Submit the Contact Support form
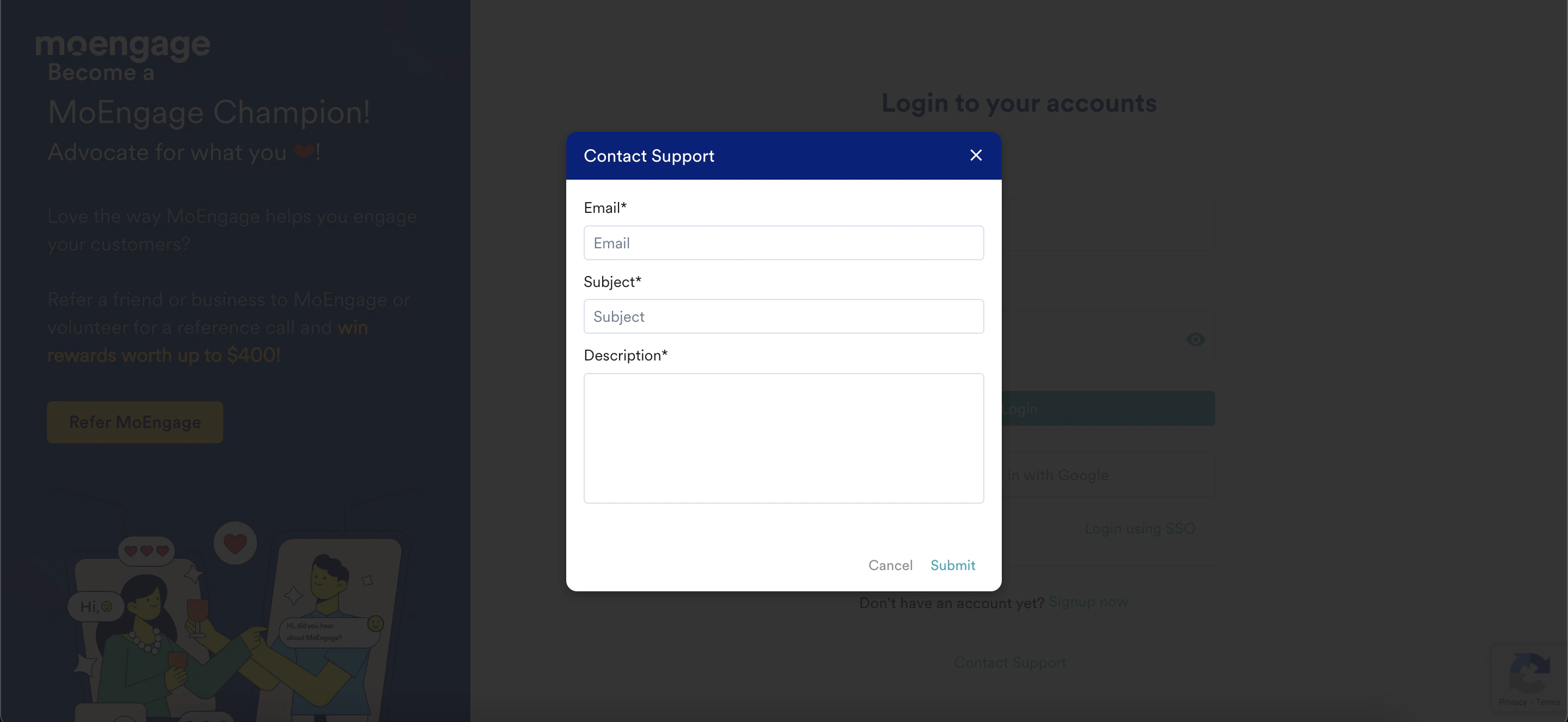The height and width of the screenshot is (722, 1568). (x=952, y=565)
